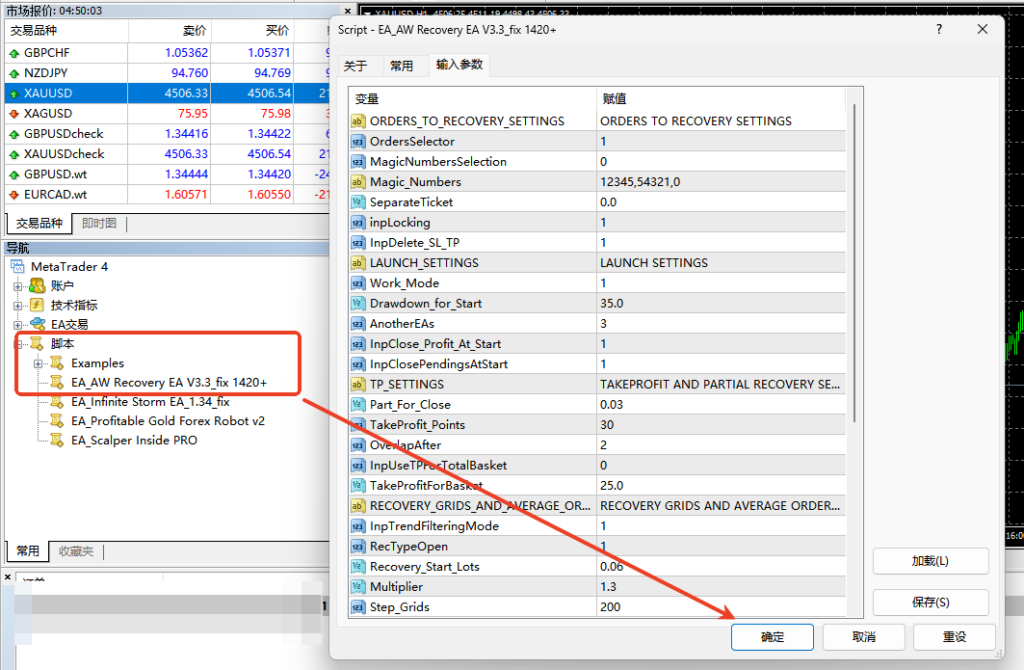1024x670 pixels.
Task: Select EA_AW Recovery EA V3.3_fix script
Action: click(x=169, y=383)
